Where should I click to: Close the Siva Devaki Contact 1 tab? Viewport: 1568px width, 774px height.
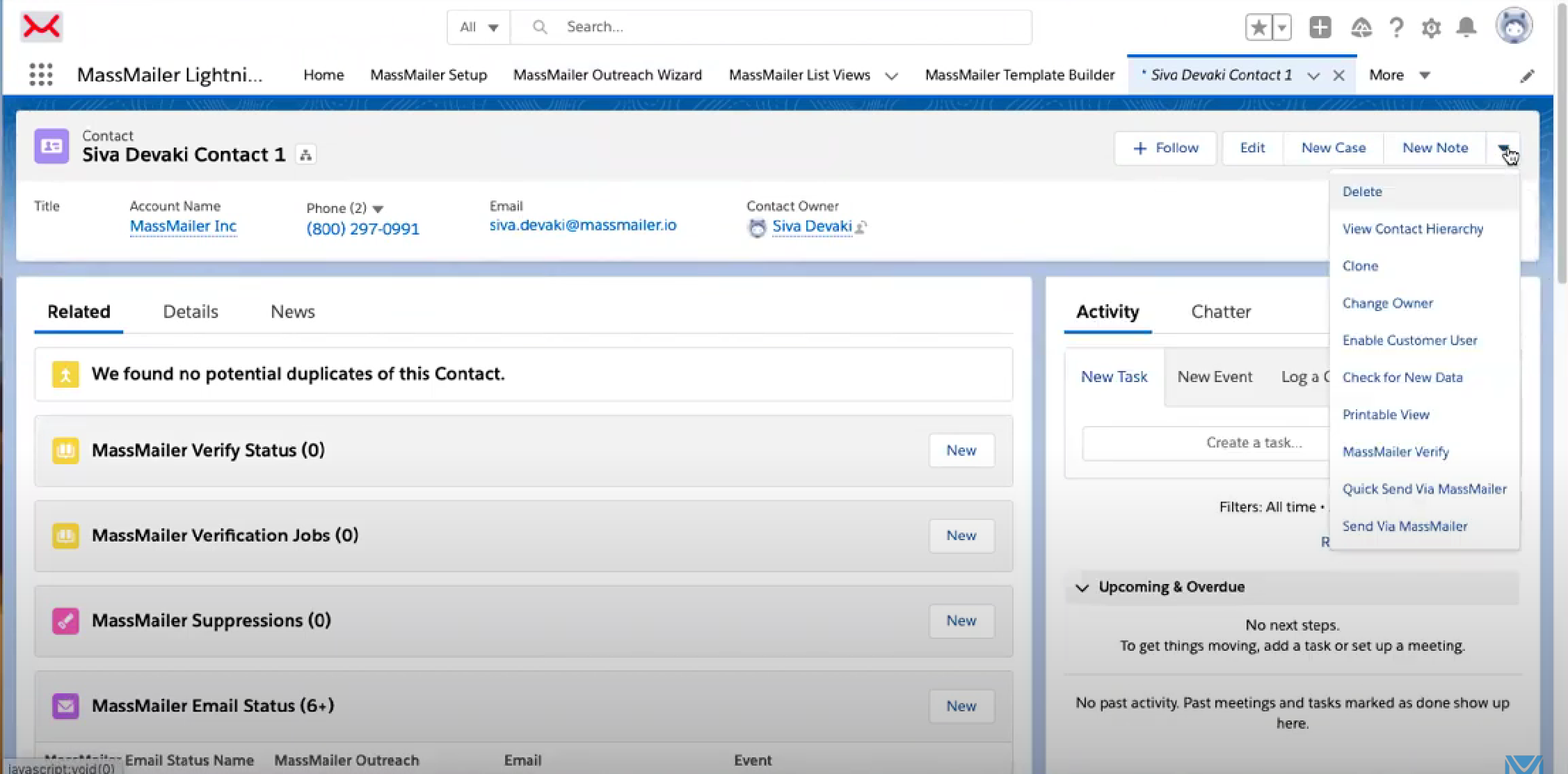click(x=1338, y=75)
